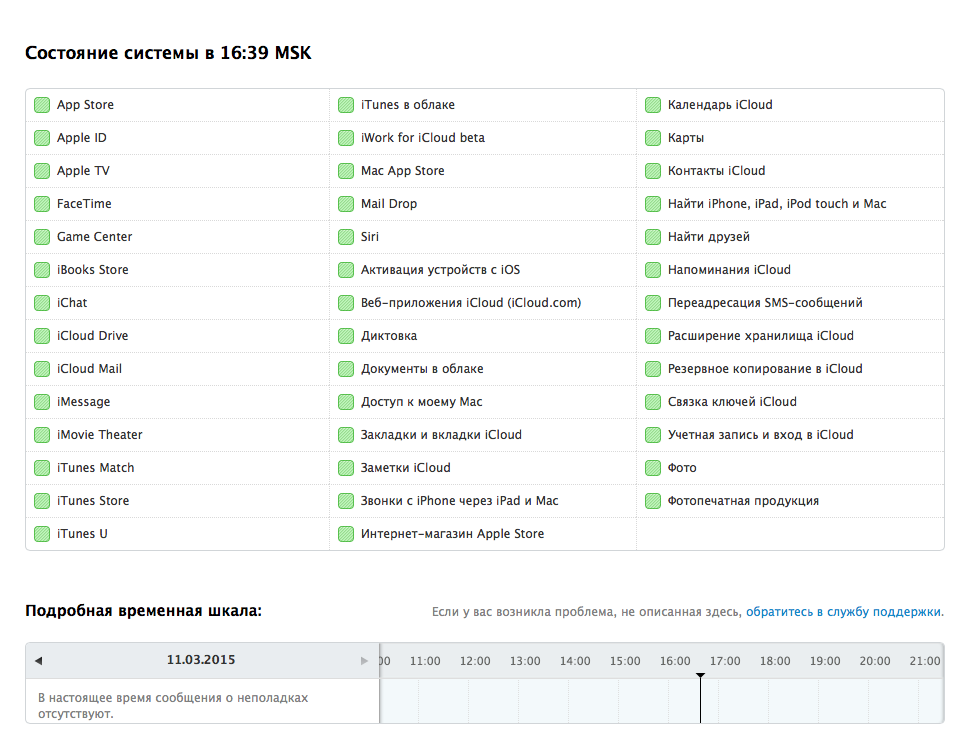Click the Подробная временная шкала heading

tap(143, 611)
